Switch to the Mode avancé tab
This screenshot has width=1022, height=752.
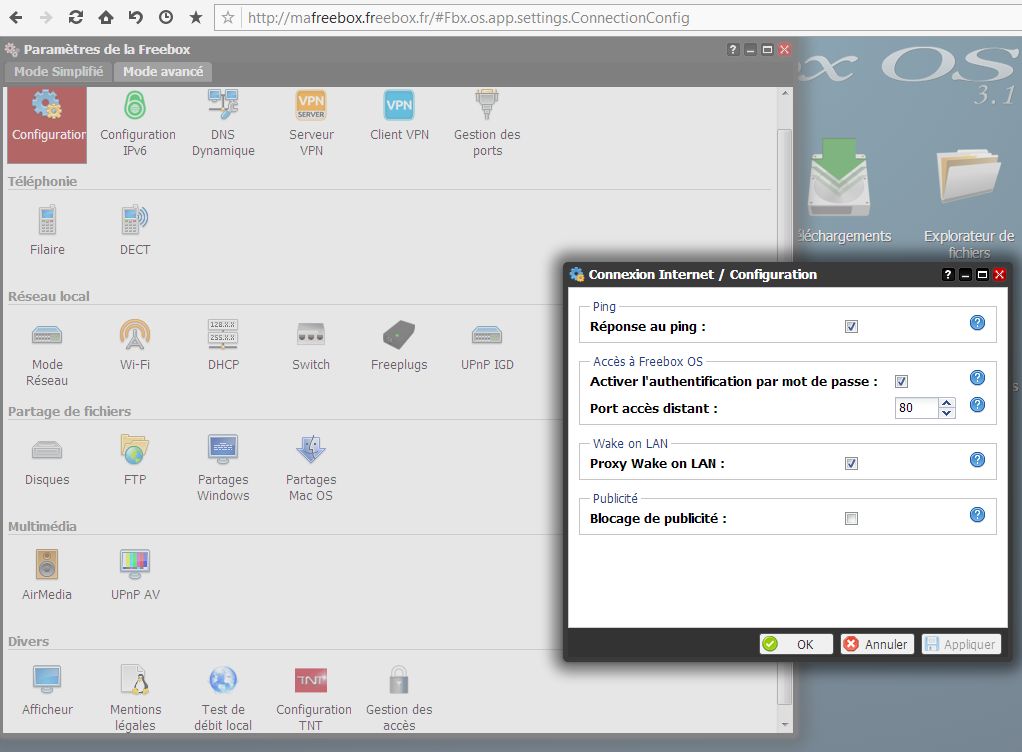coord(163,72)
